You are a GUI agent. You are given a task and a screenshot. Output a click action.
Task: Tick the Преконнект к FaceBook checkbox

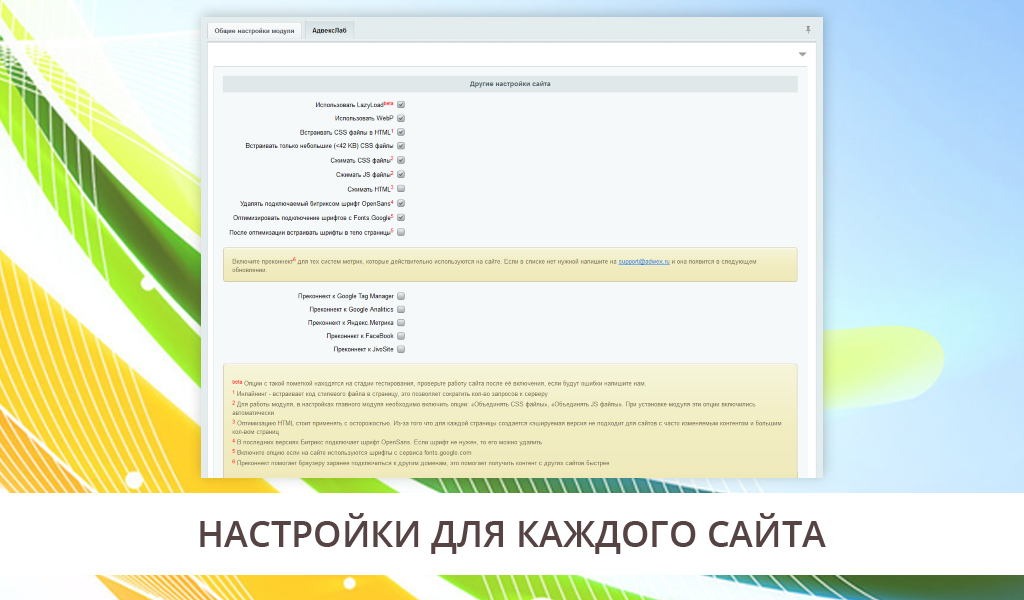click(x=401, y=336)
